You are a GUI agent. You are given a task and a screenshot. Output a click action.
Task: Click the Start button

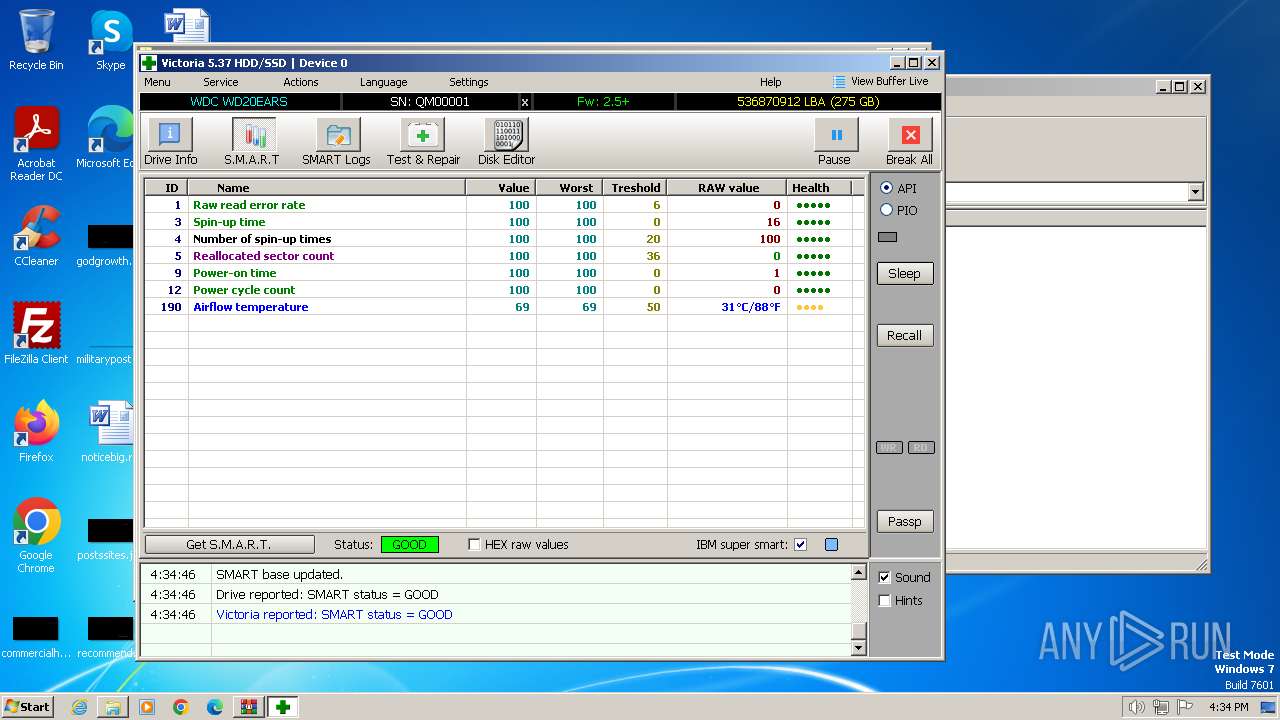[x=27, y=707]
